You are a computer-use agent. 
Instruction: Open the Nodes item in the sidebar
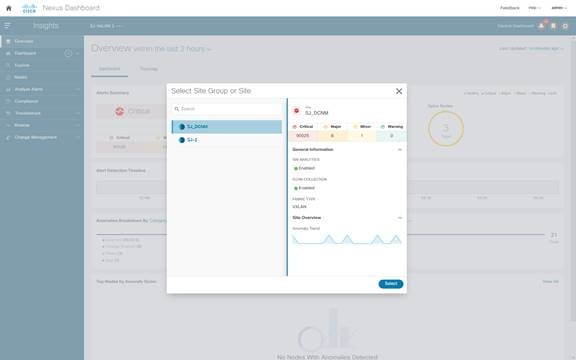point(42,77)
